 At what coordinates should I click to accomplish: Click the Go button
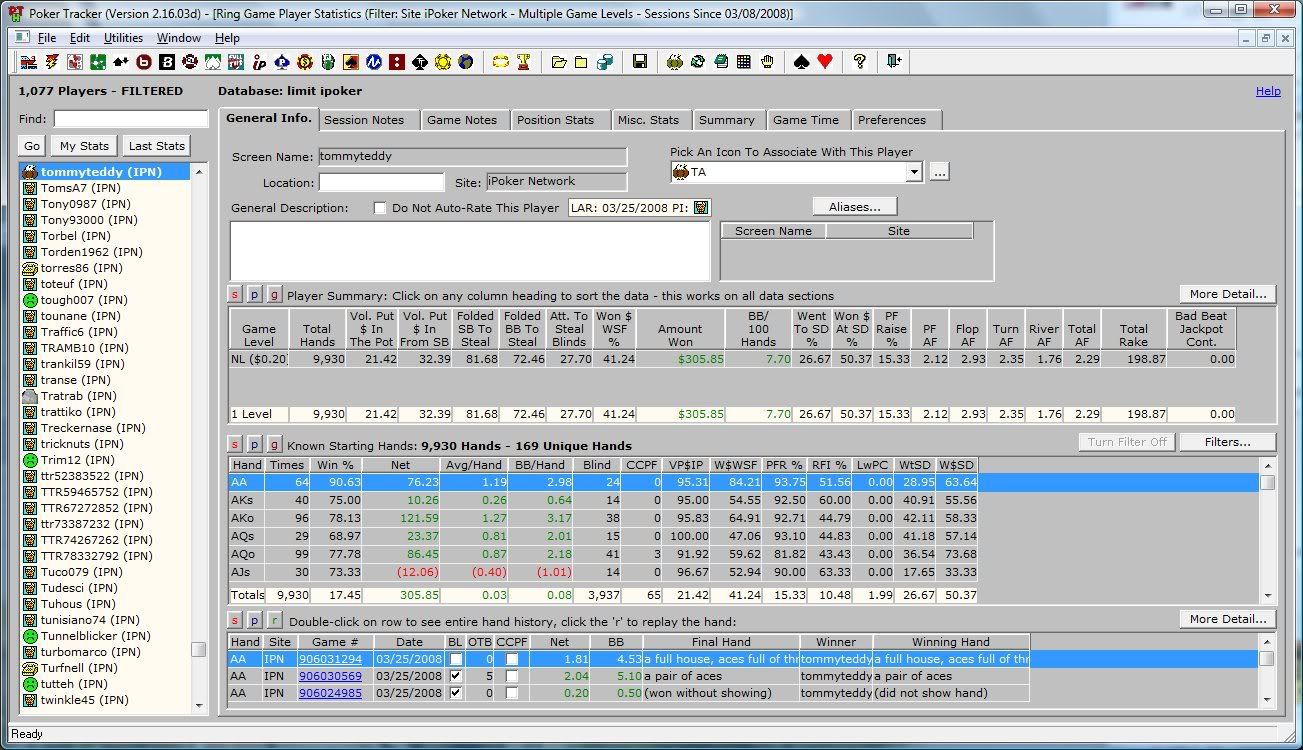tap(32, 146)
